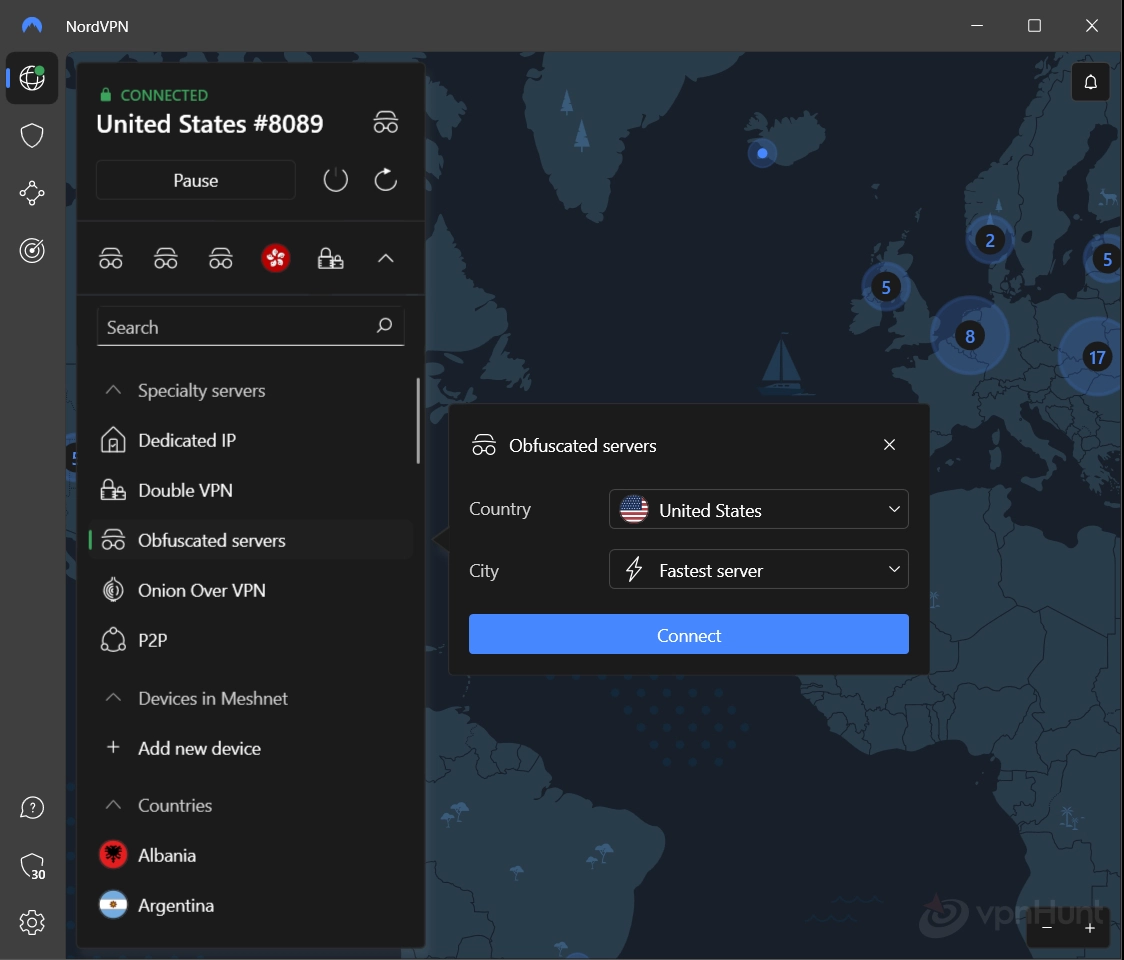The width and height of the screenshot is (1124, 960).
Task: Open the notifications bell
Action: tap(1090, 82)
